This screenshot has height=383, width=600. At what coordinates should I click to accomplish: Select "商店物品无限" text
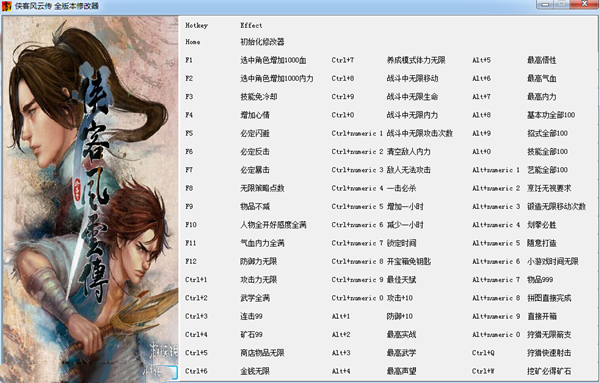point(262,353)
